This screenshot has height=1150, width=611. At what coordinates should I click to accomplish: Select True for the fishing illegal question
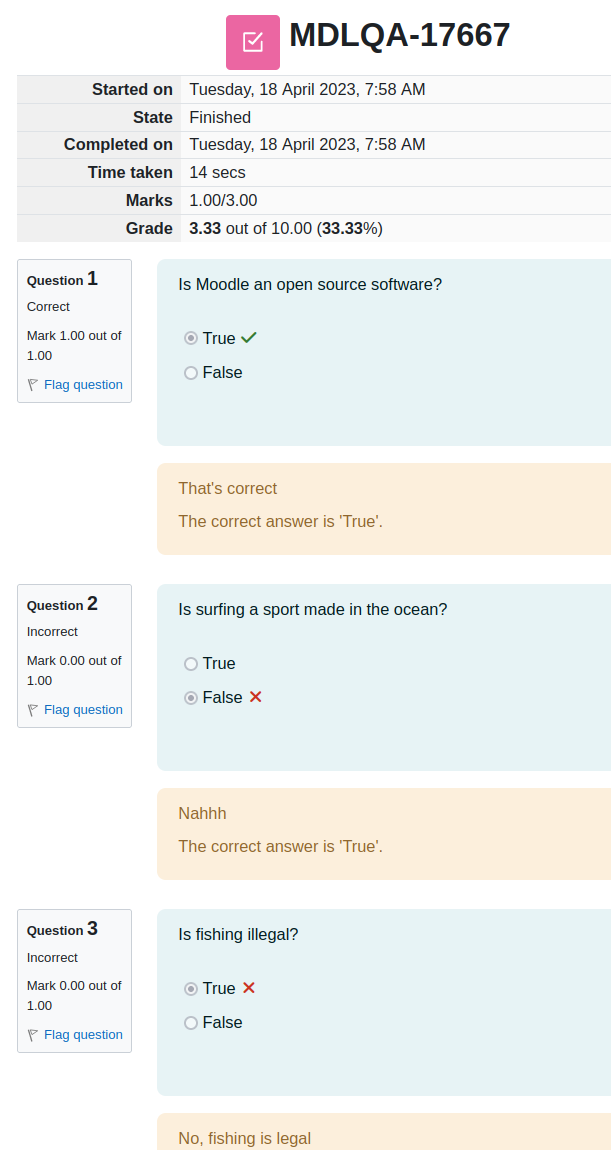click(x=191, y=989)
